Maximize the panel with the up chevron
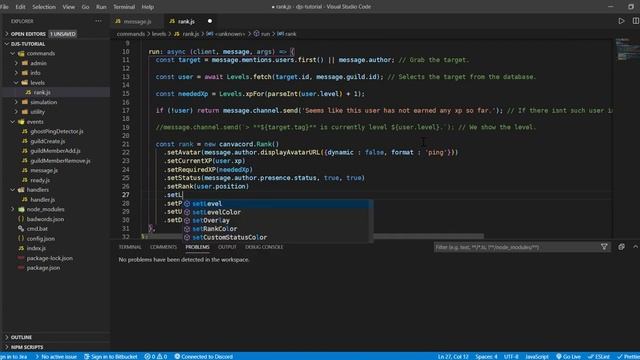The image size is (640, 360). tap(635, 247)
